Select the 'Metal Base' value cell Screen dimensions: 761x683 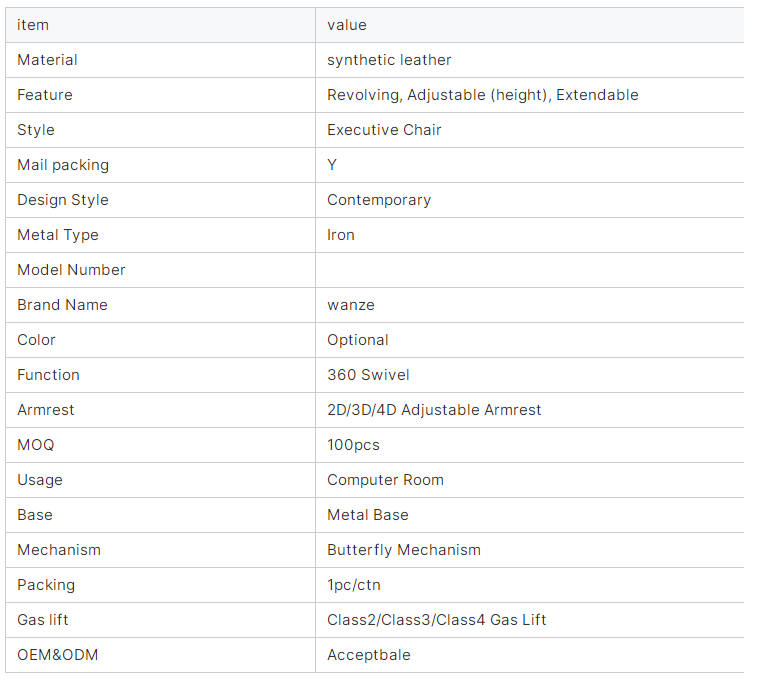(368, 515)
